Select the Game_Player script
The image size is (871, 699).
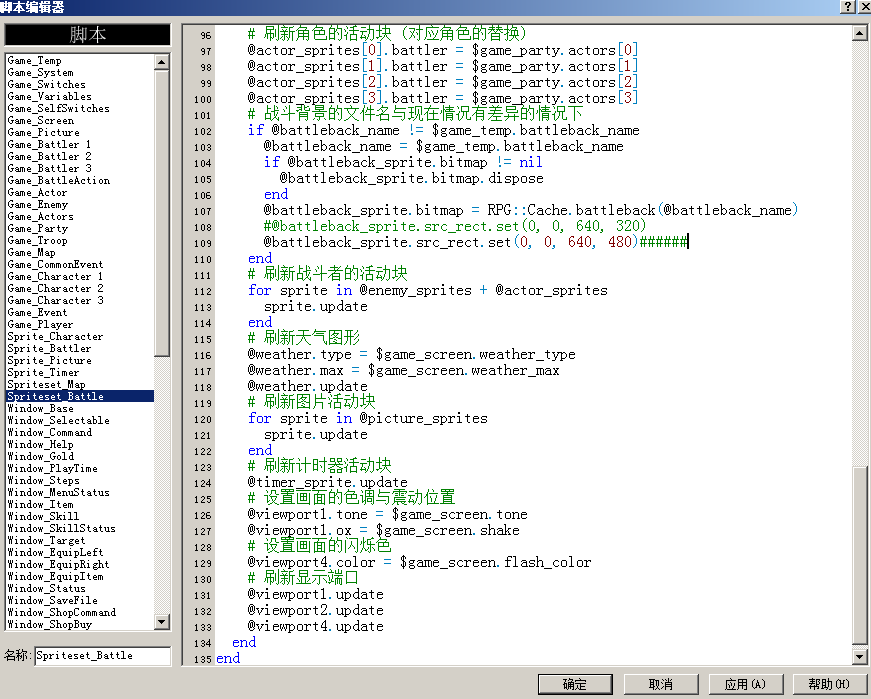click(41, 324)
